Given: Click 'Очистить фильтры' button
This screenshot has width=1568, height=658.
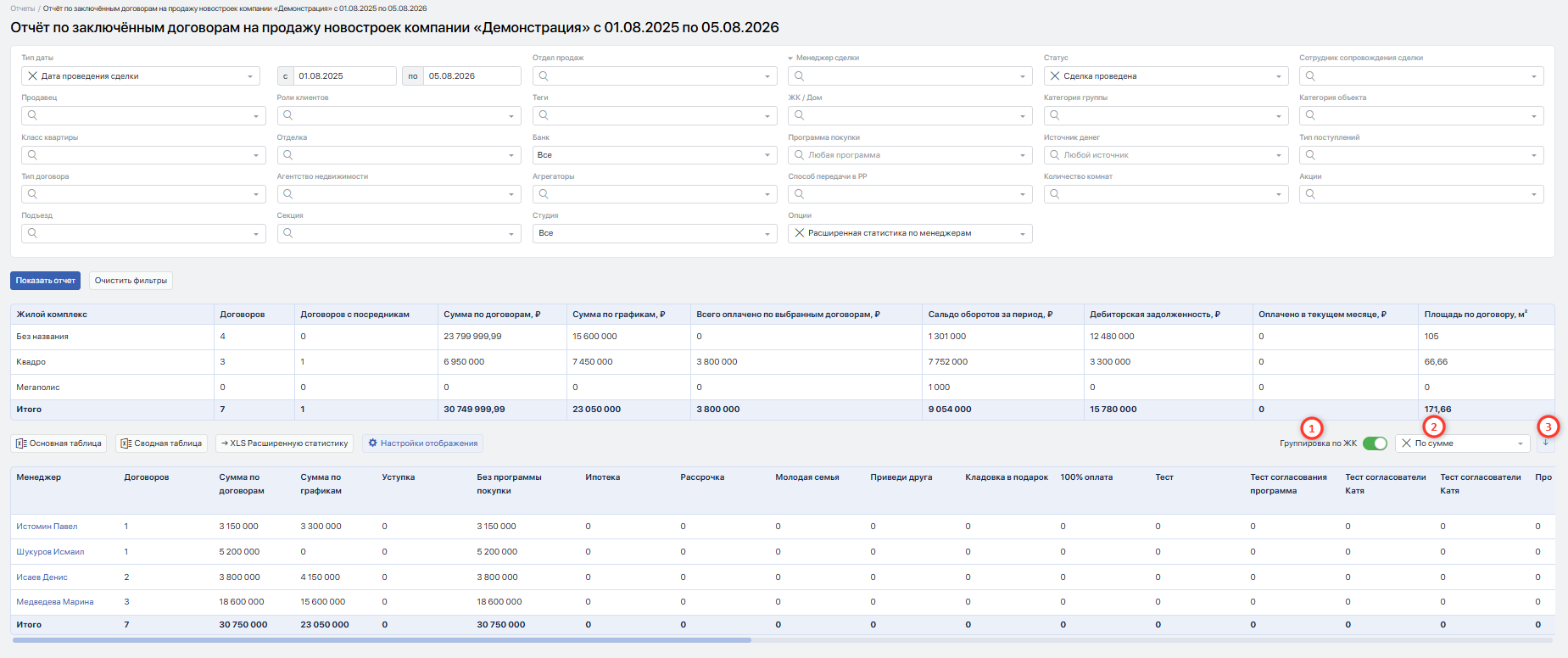Looking at the screenshot, I should (x=131, y=281).
